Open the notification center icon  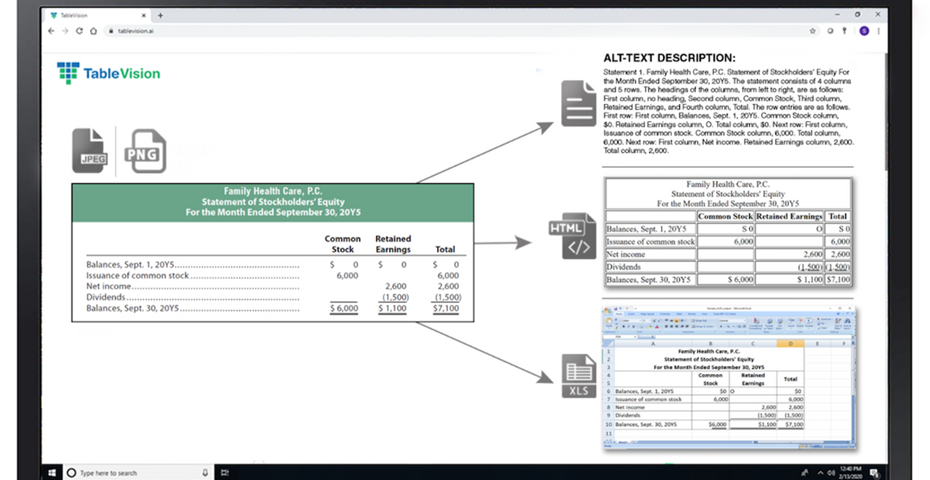click(x=874, y=473)
